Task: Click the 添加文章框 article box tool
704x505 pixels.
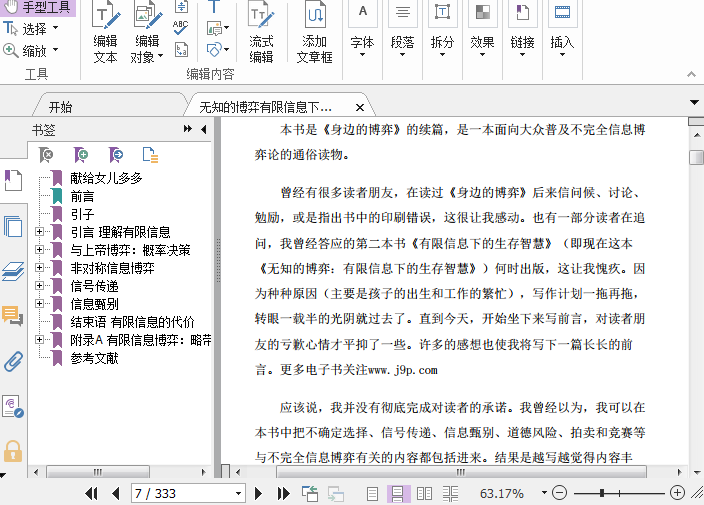Action: point(314,32)
